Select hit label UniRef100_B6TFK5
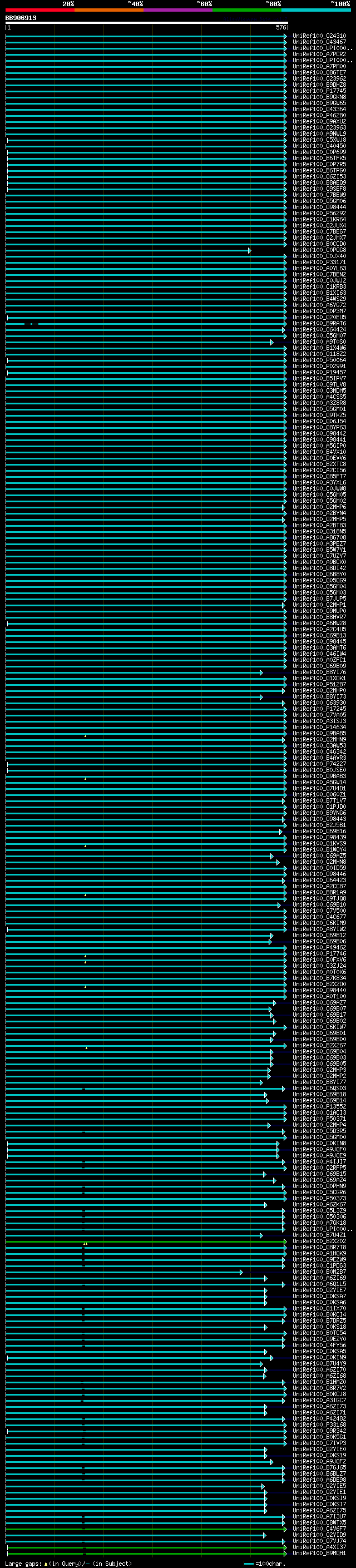This screenshot has height=1568, width=356. tap(319, 159)
